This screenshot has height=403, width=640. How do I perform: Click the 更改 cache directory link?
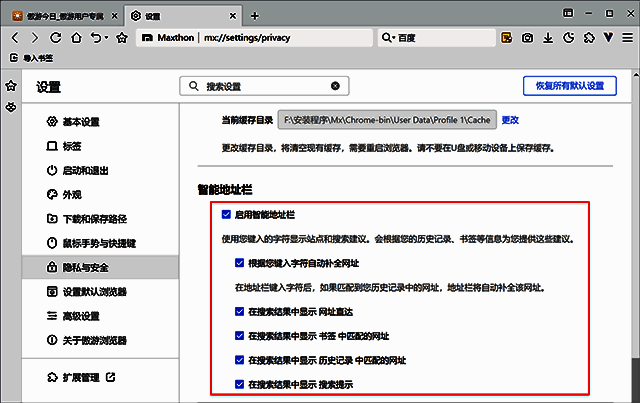[510, 120]
